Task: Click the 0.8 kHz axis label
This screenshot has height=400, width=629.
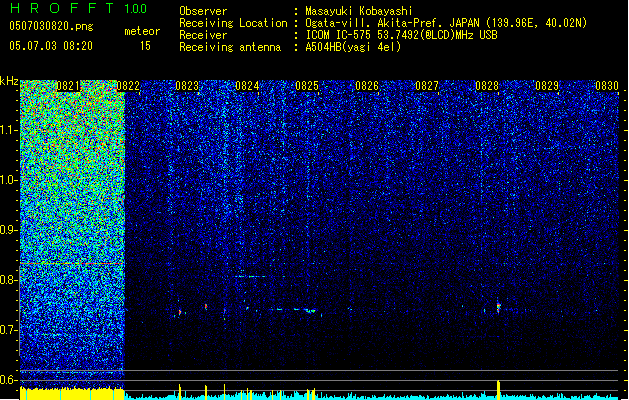Action: [9, 280]
